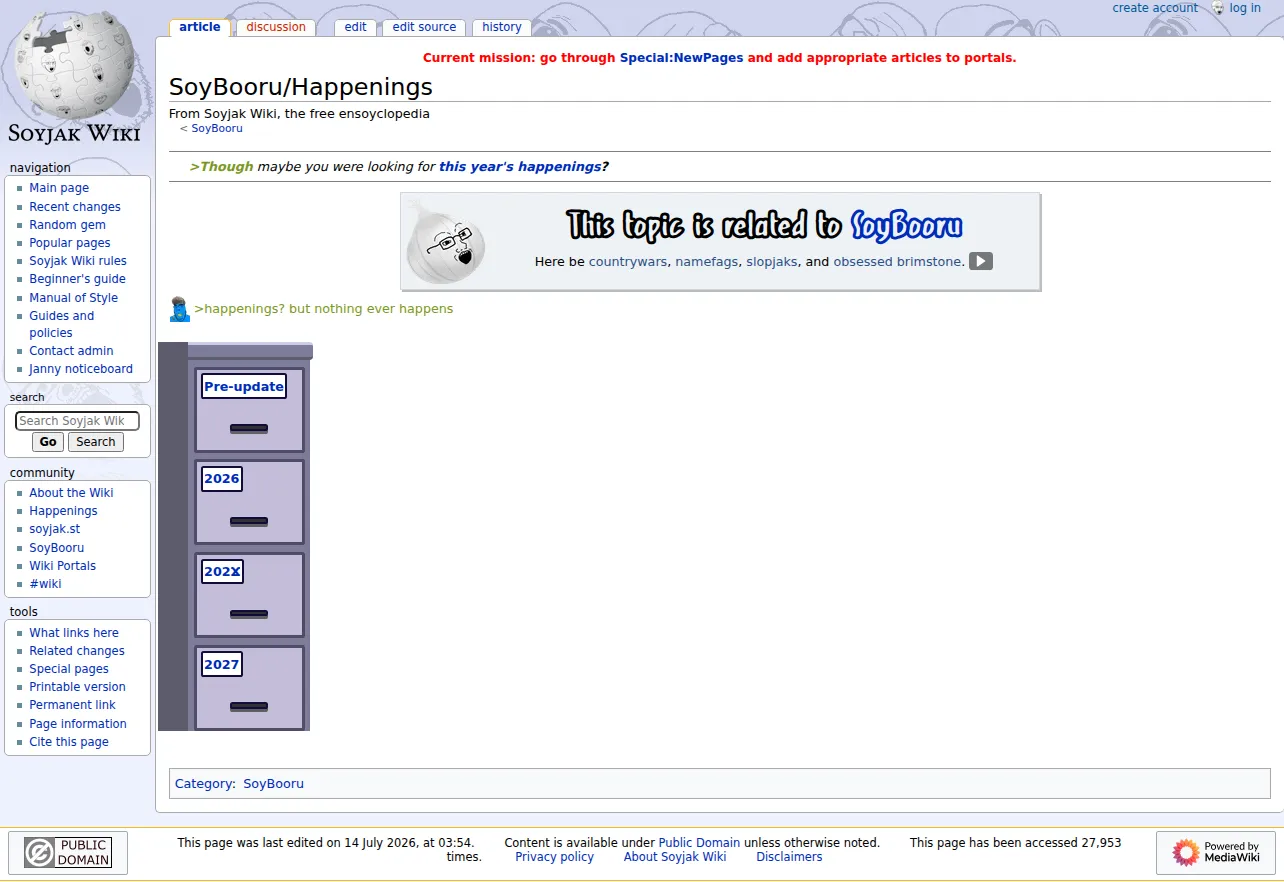The width and height of the screenshot is (1284, 882).
Task: Play the SoyBooru banner audio button
Action: click(980, 261)
